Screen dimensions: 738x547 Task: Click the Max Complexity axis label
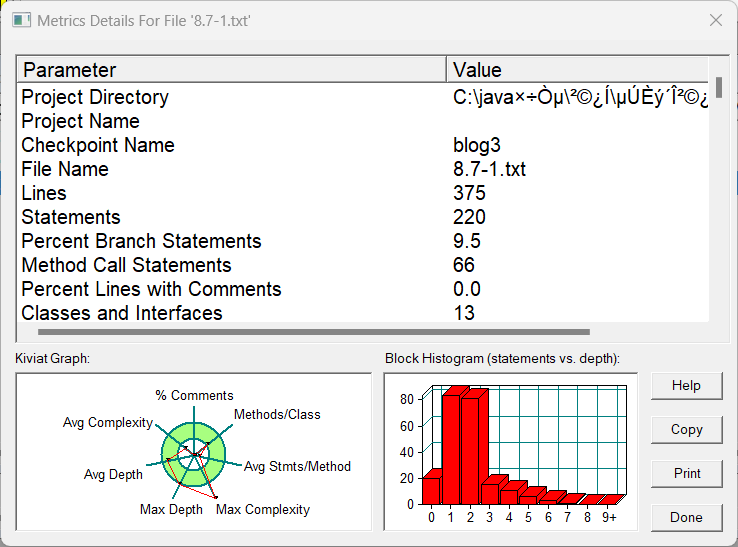[x=263, y=509]
